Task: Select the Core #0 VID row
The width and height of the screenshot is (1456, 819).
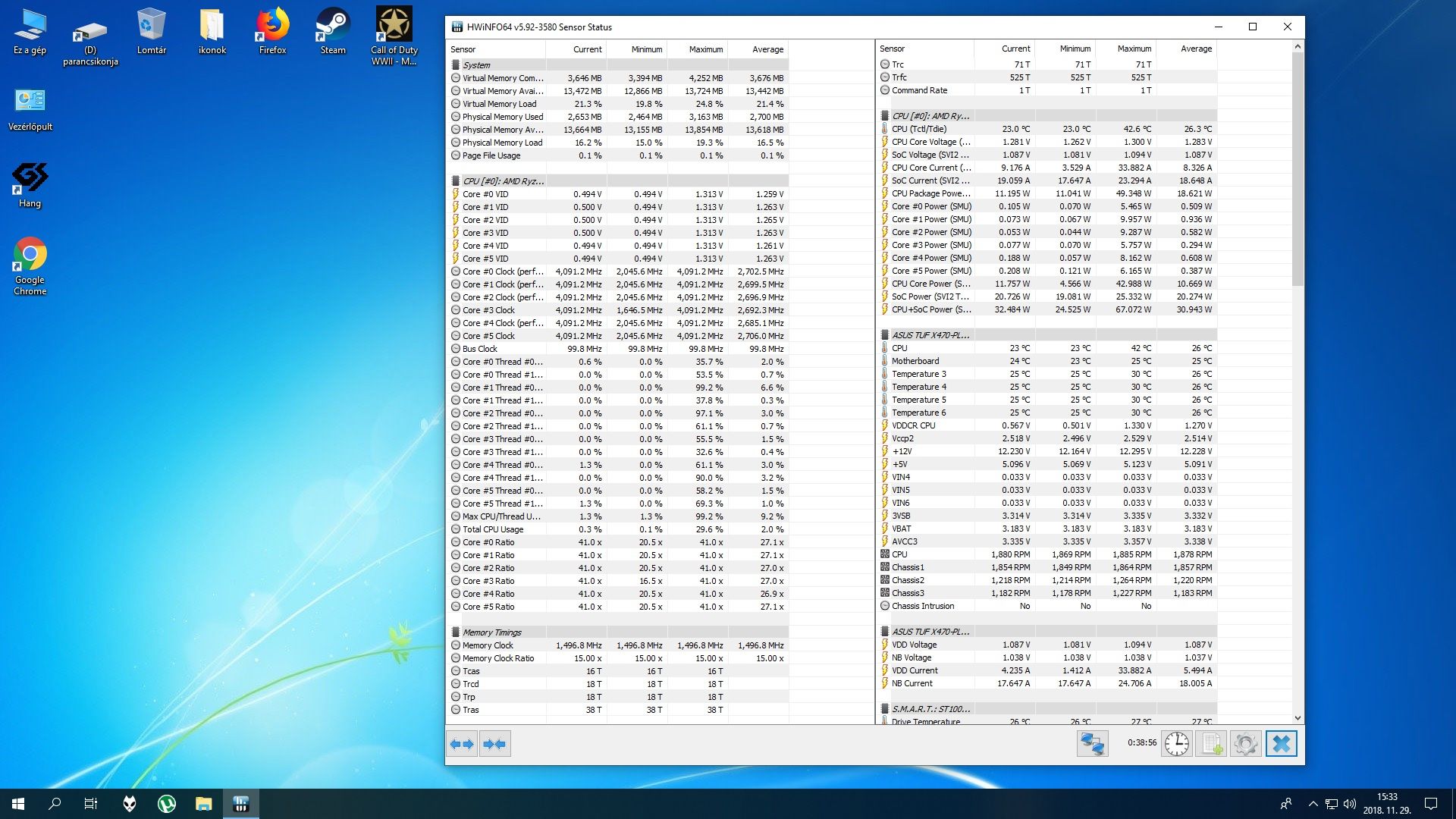Action: tap(619, 194)
